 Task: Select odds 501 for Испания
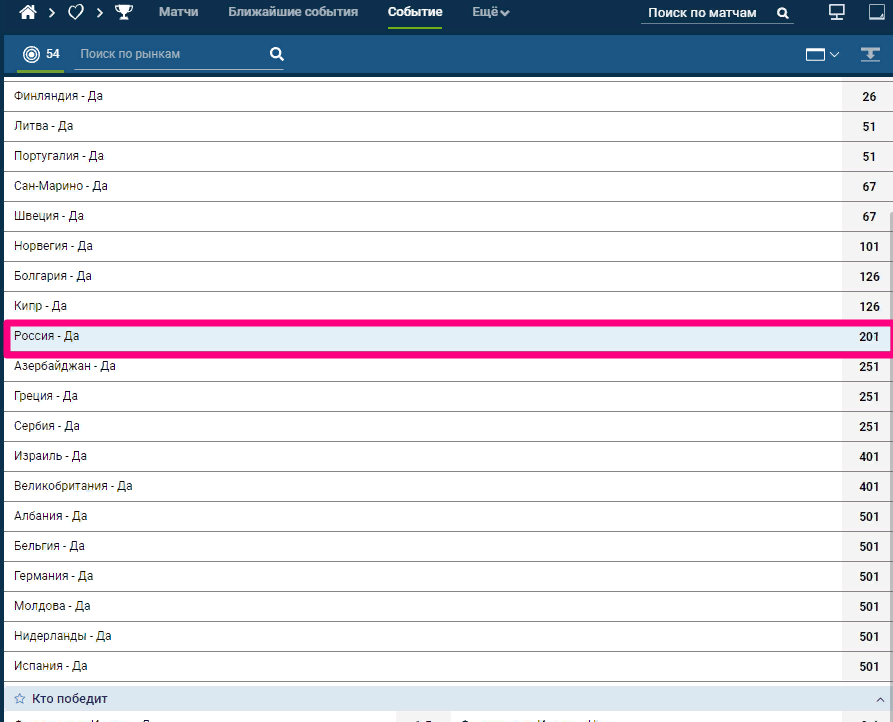pyautogui.click(x=869, y=667)
